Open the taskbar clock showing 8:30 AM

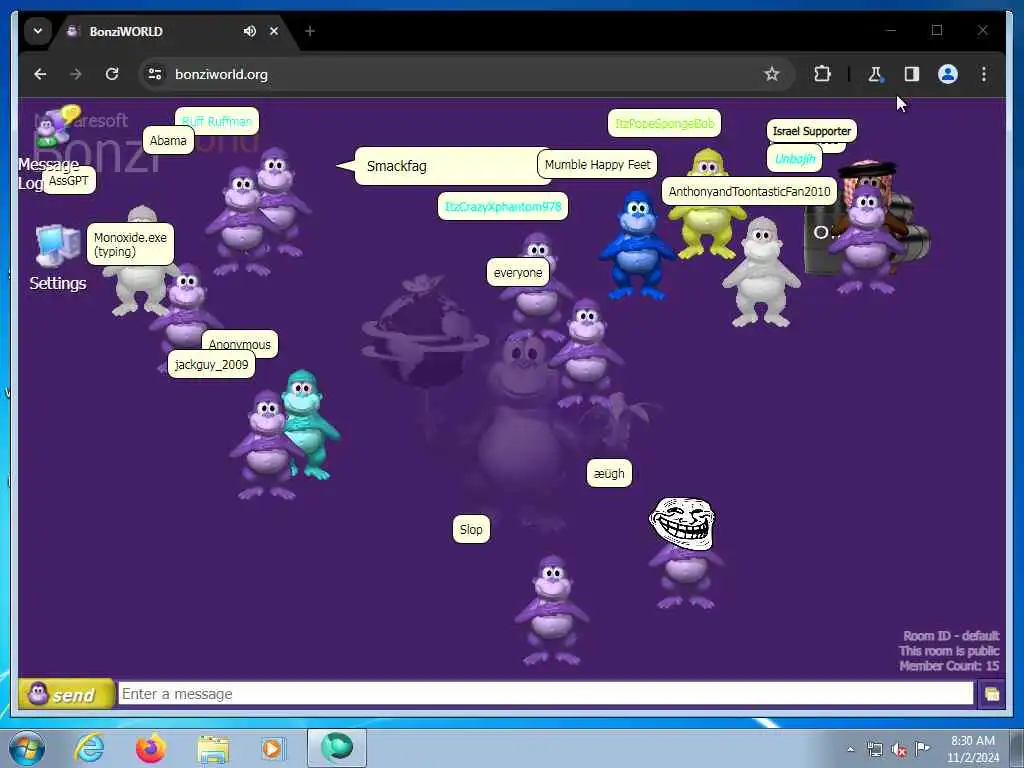973,748
